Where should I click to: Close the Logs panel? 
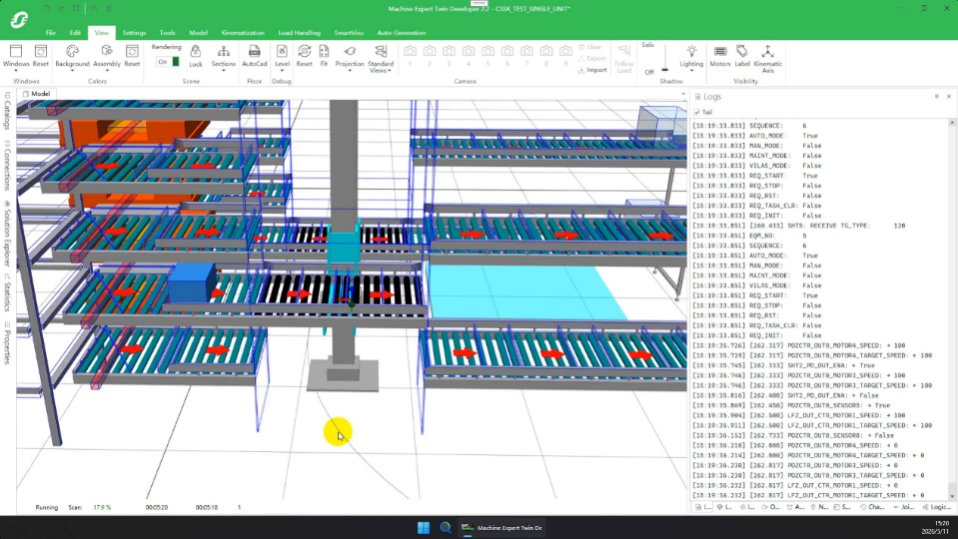949,97
